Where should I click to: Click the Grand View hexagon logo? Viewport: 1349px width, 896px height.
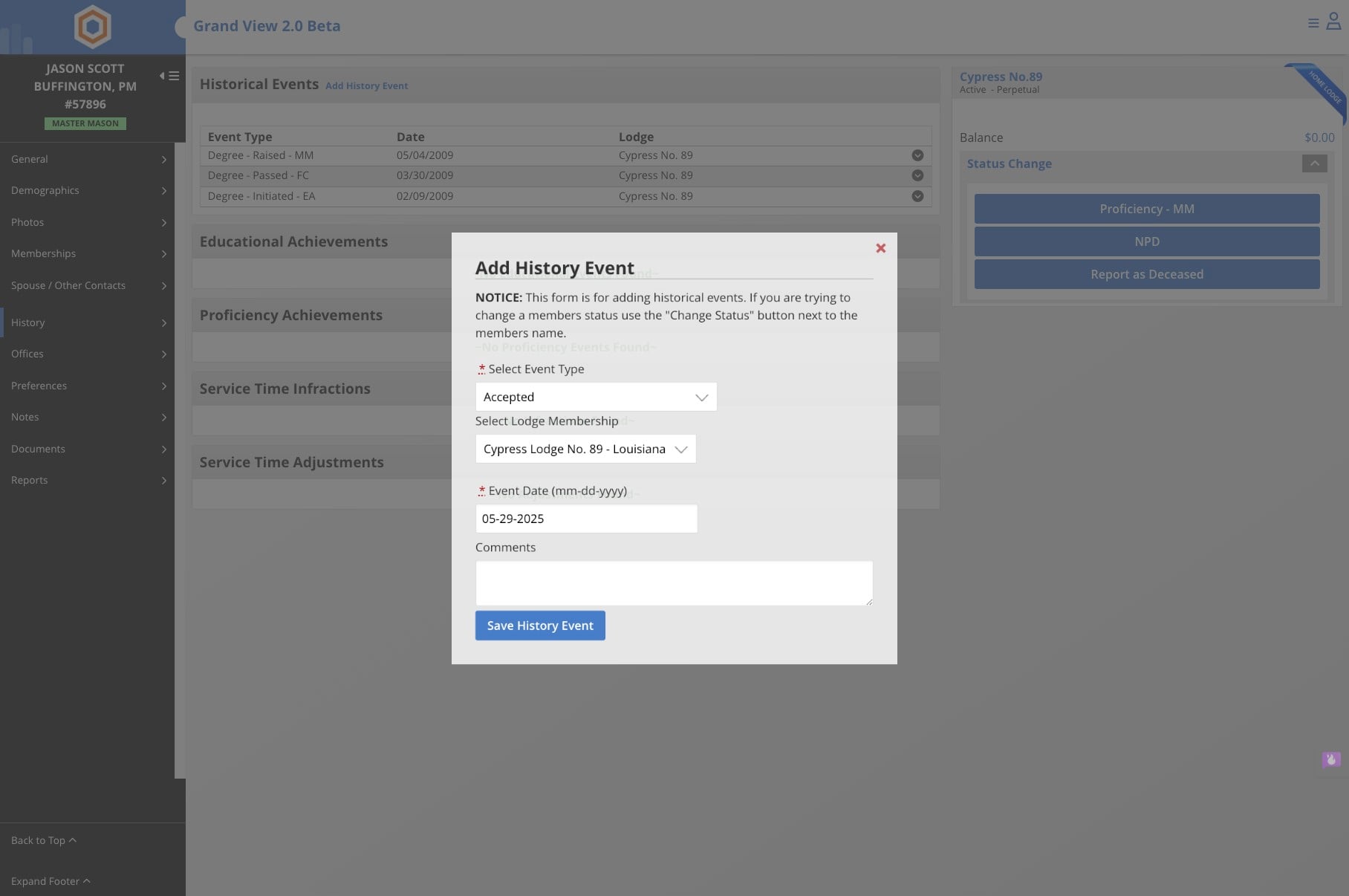(92, 27)
